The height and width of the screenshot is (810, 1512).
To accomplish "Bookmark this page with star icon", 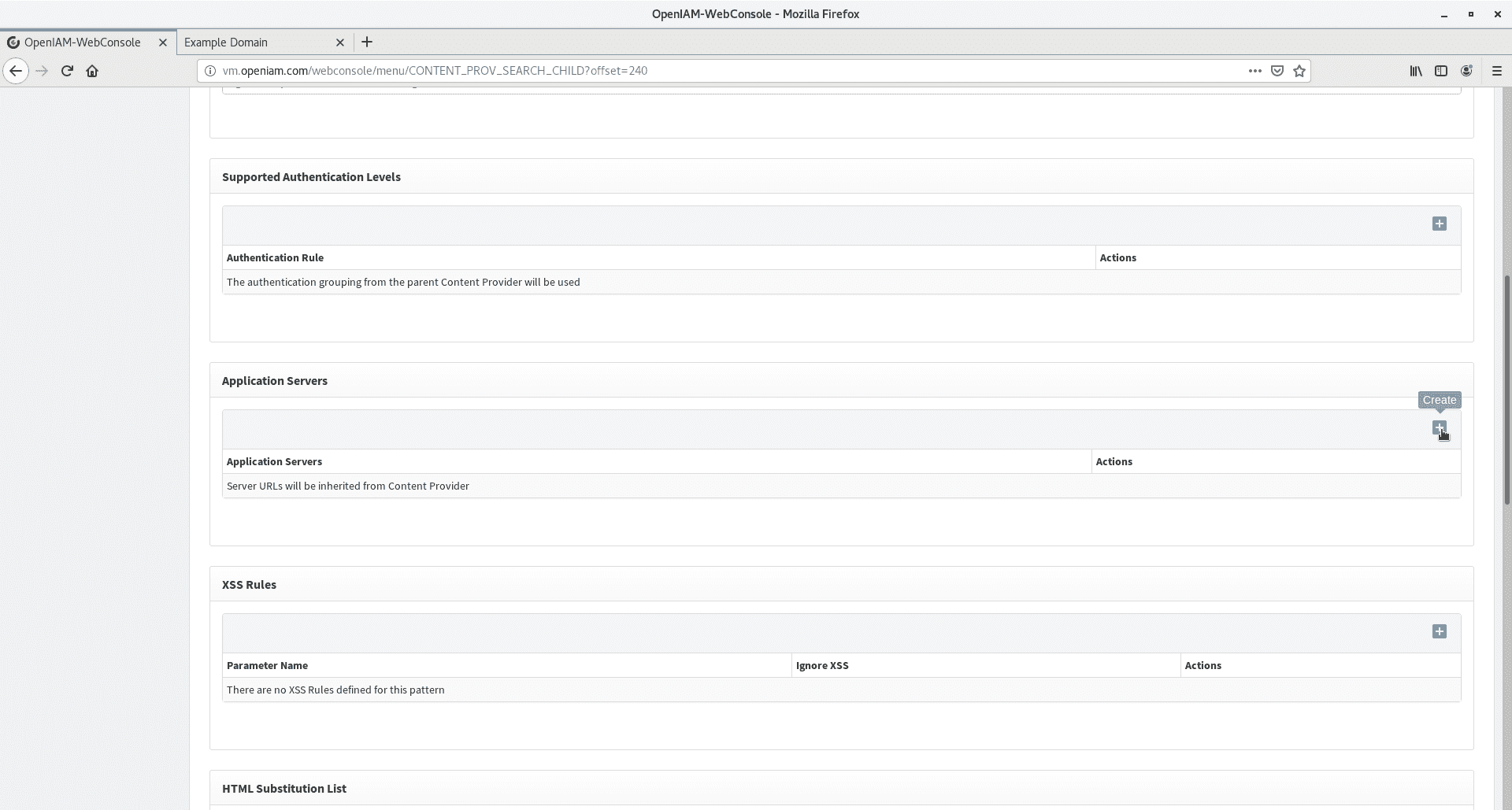I will 1299,71.
